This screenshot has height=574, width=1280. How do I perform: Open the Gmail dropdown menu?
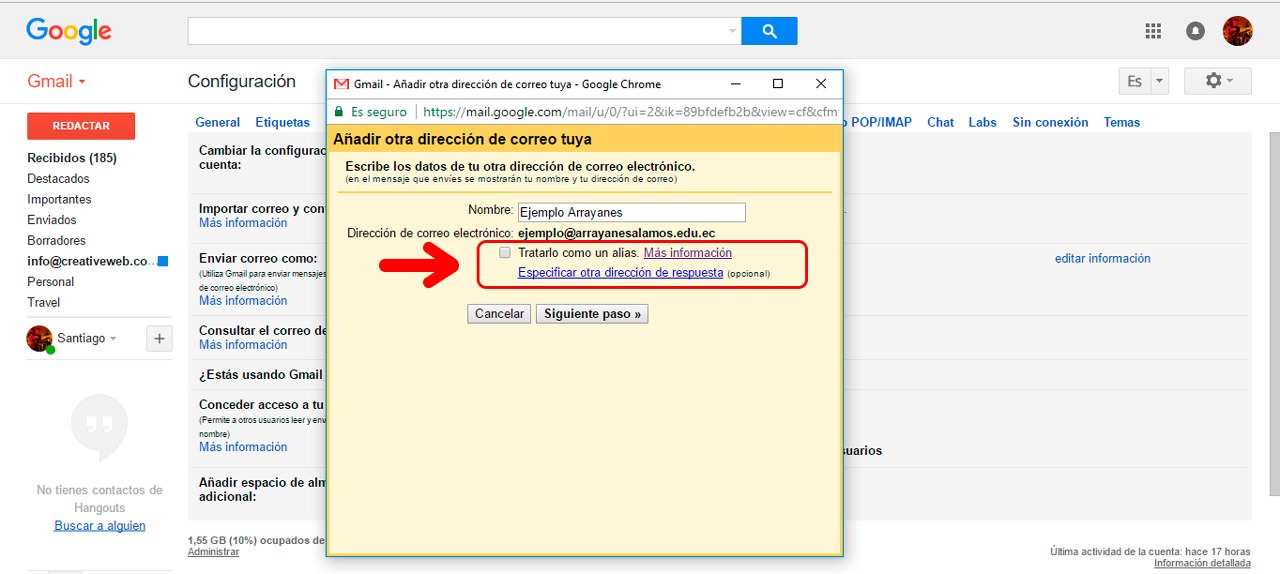point(56,81)
